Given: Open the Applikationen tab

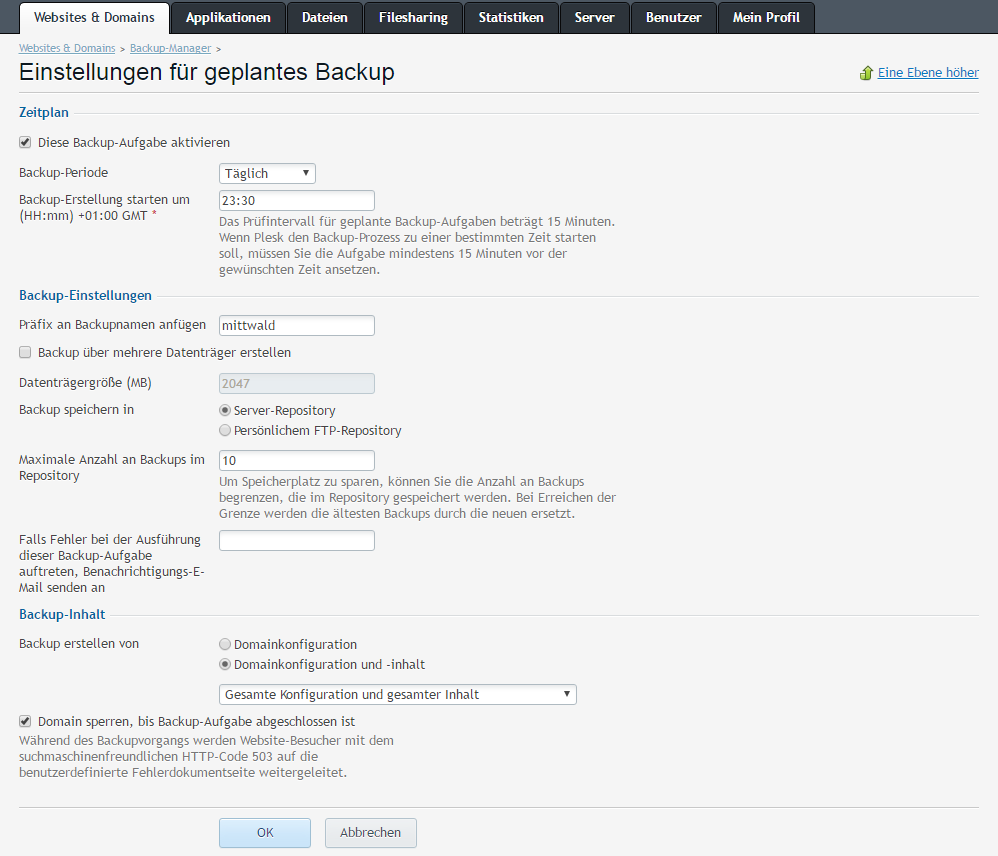Looking at the screenshot, I should 228,17.
